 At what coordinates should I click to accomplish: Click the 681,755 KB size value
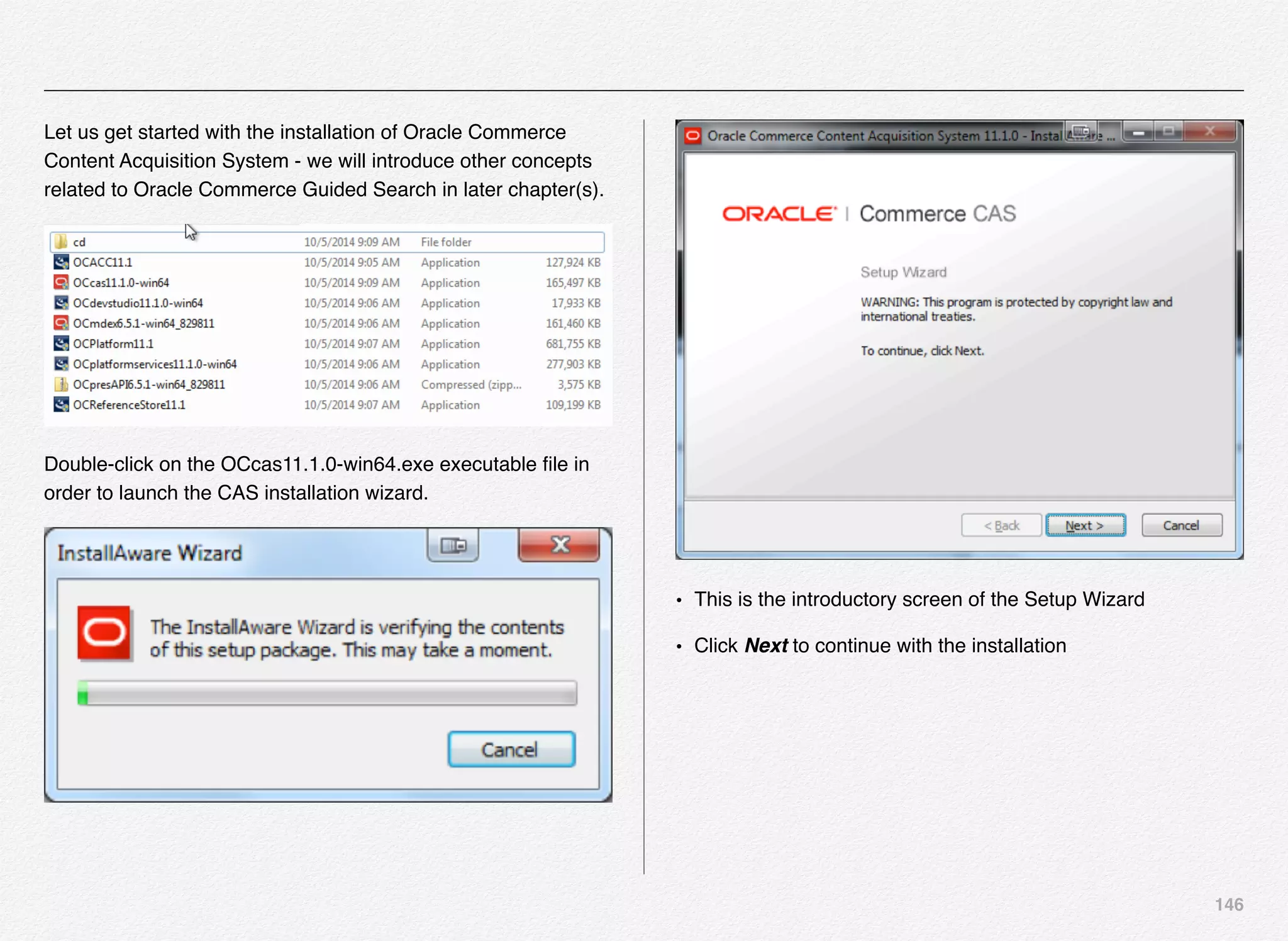573,344
